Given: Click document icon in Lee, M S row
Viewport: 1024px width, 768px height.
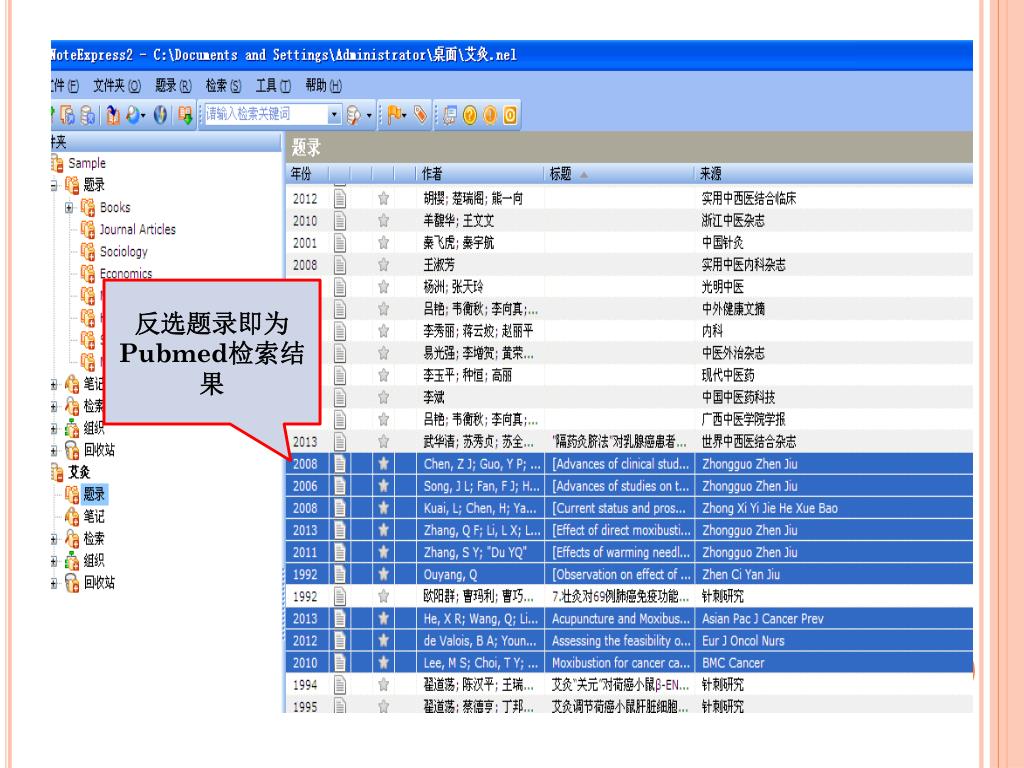Looking at the screenshot, I should (x=340, y=663).
